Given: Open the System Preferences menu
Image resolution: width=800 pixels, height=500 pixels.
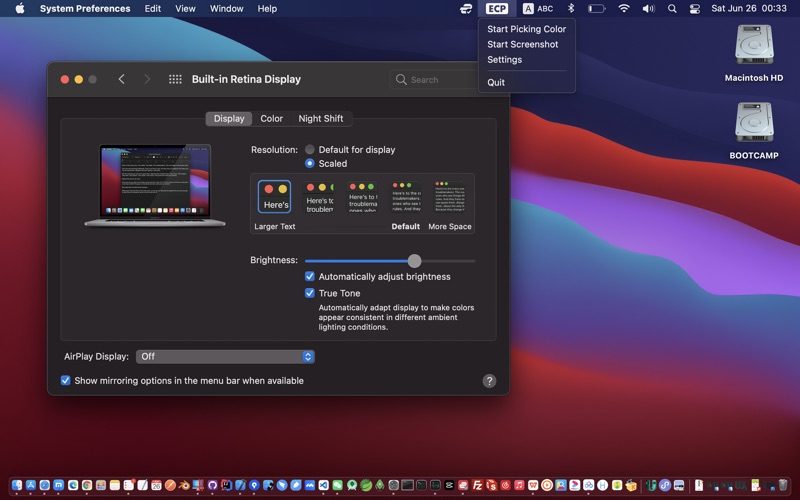Looking at the screenshot, I should 85,8.
